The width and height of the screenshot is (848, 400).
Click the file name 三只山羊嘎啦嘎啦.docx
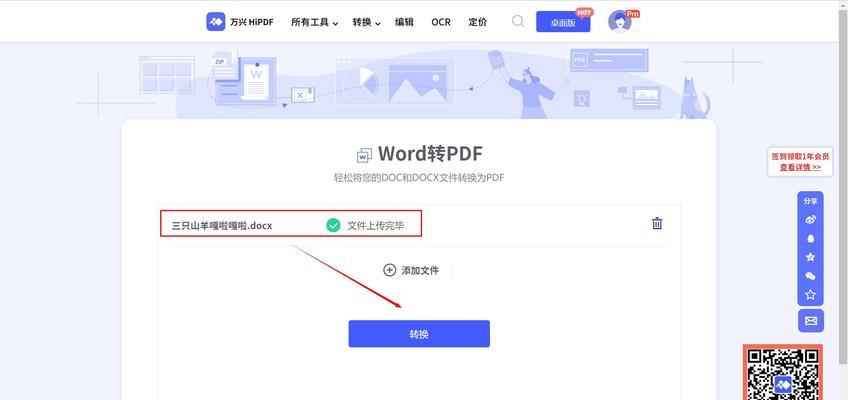pyautogui.click(x=222, y=226)
